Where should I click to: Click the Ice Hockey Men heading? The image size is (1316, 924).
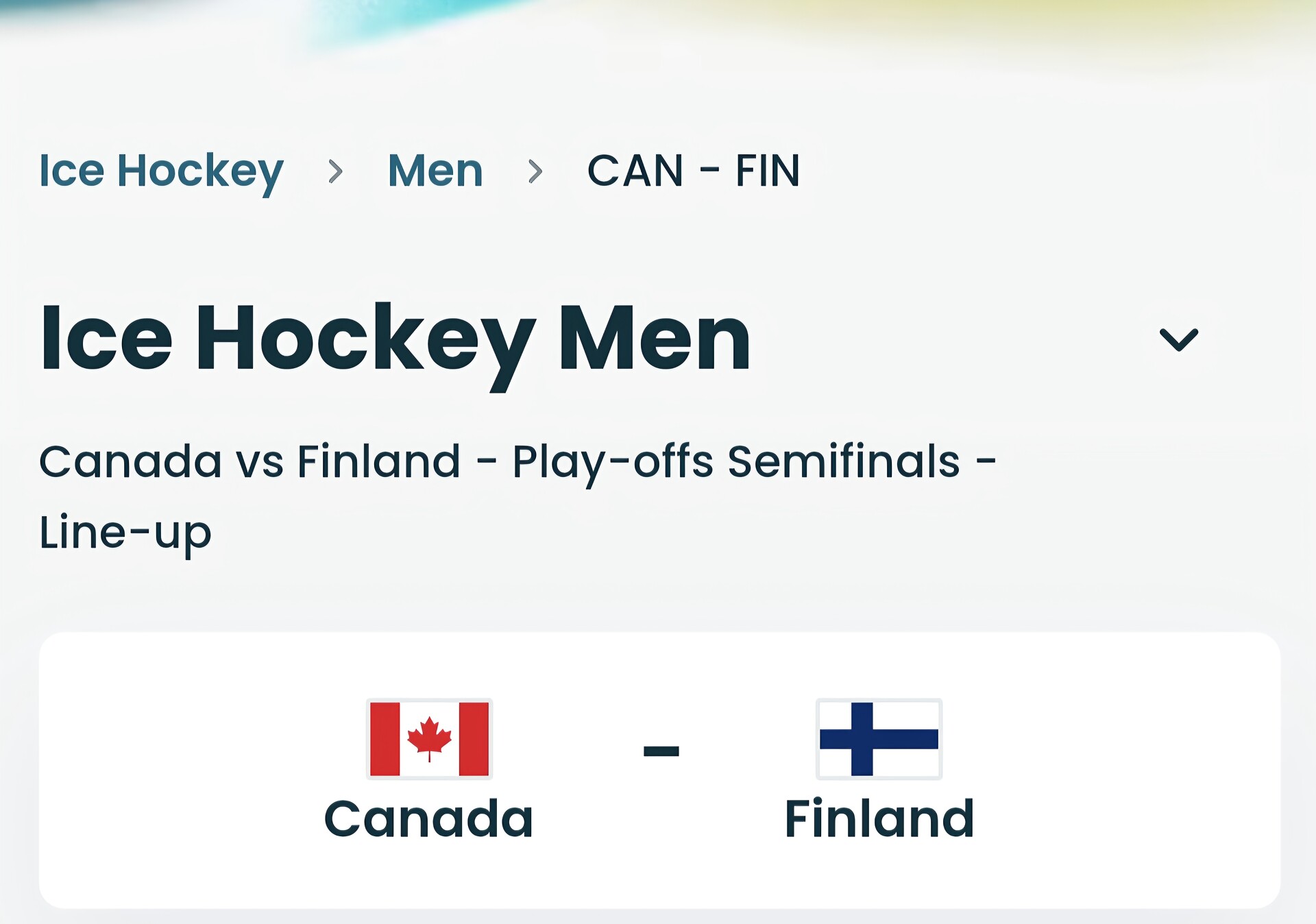(x=395, y=339)
